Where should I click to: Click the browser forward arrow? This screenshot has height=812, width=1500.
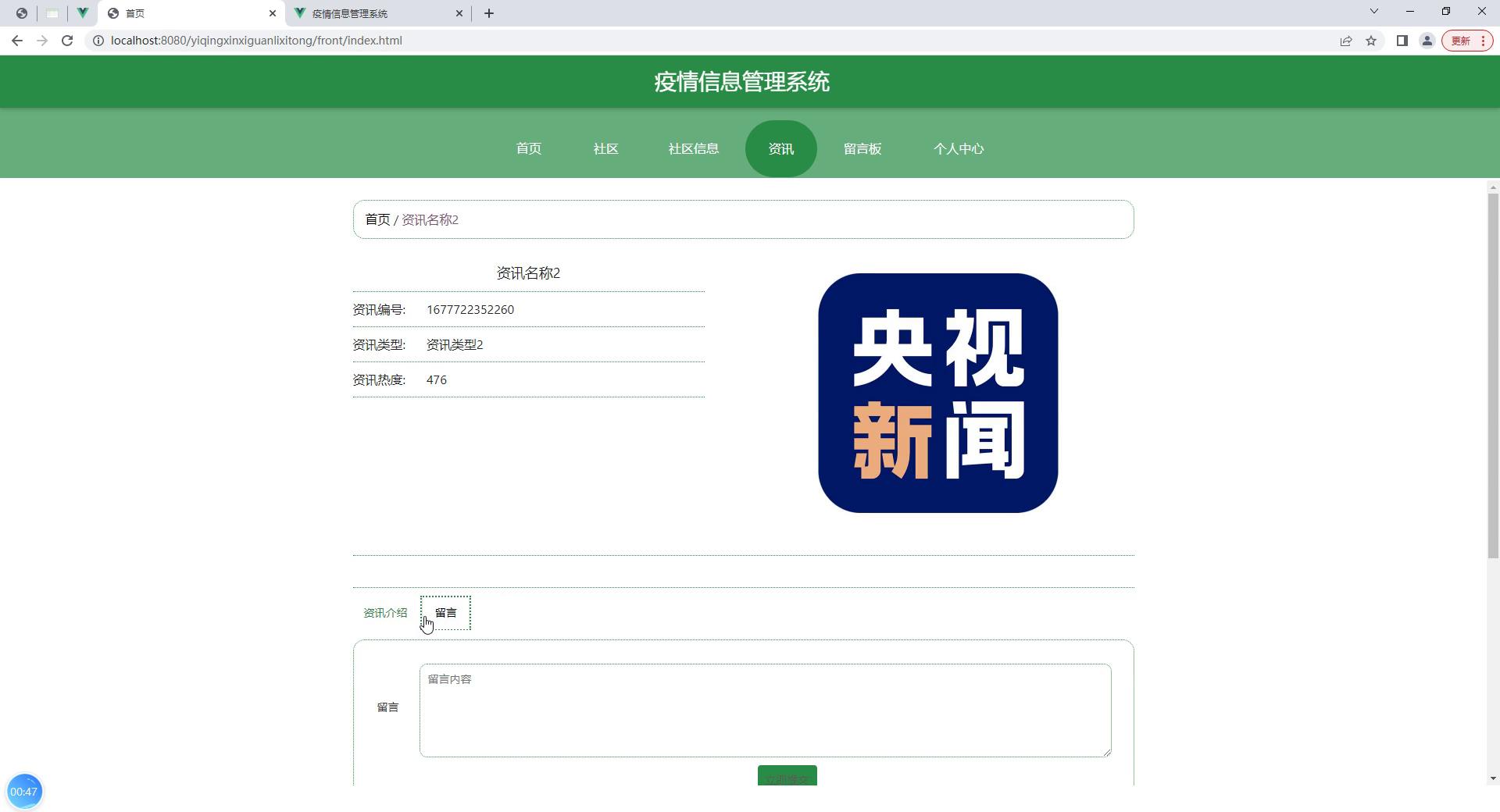click(x=42, y=41)
